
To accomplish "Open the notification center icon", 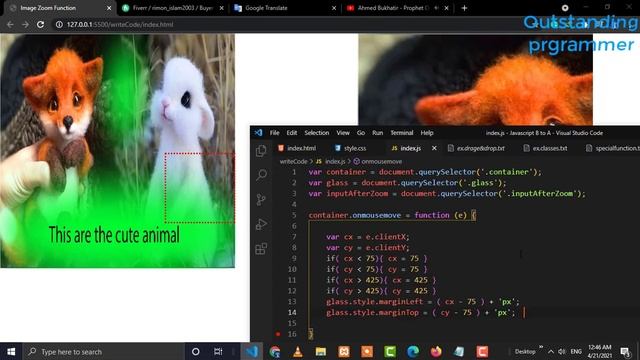I will [x=625, y=351].
